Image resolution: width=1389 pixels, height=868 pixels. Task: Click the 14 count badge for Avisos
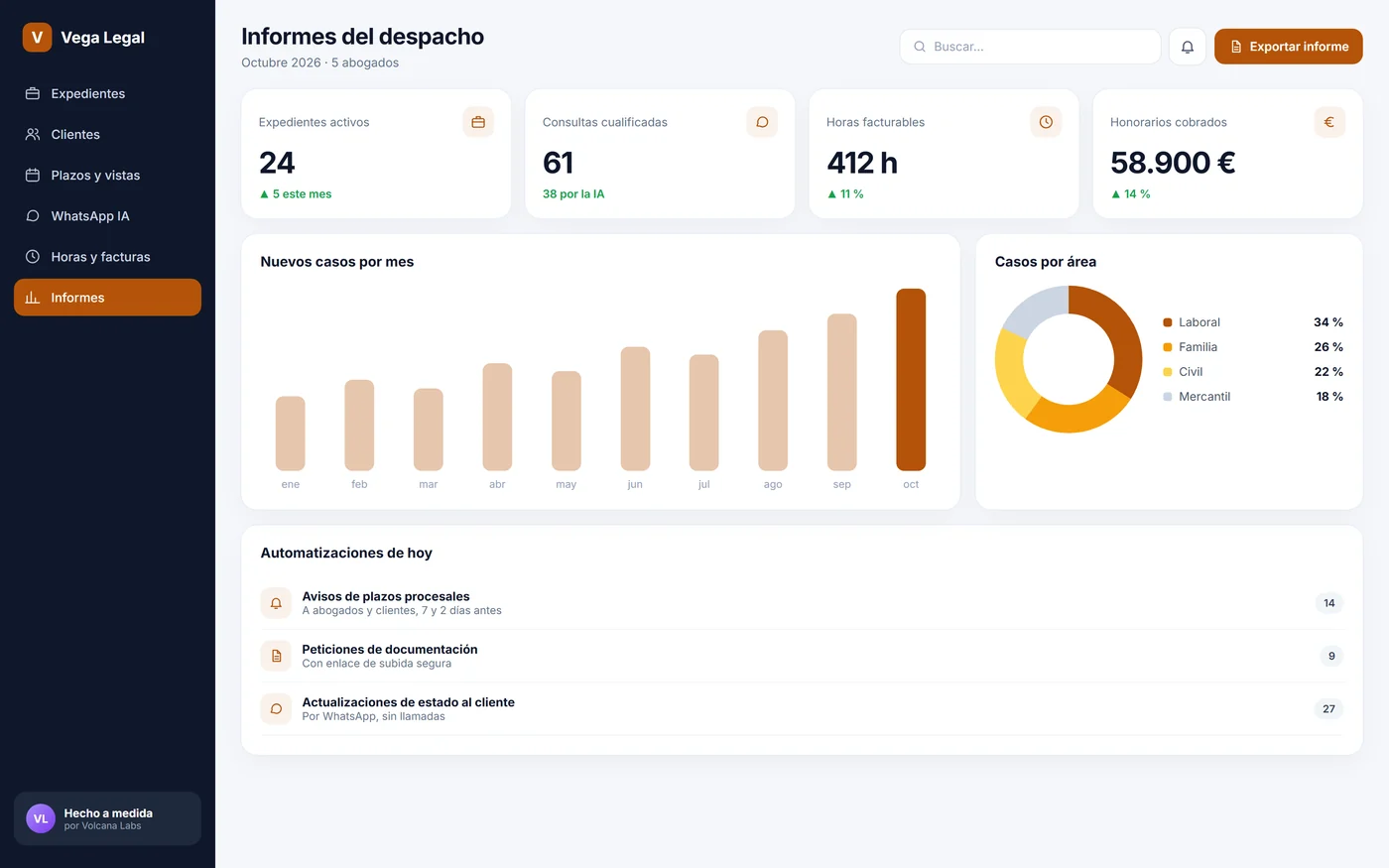(x=1329, y=603)
